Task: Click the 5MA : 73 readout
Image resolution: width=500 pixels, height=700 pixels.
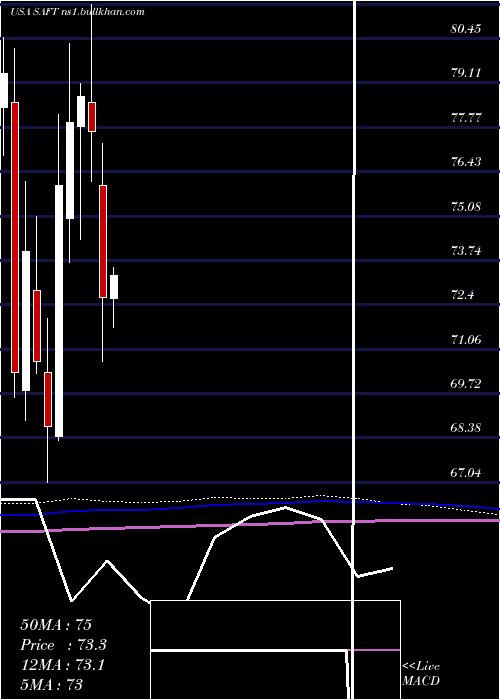Action: 51,684
